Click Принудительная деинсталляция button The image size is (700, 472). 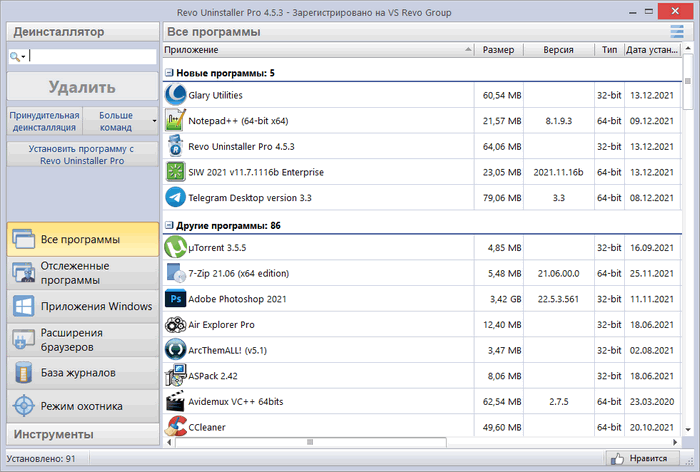click(45, 121)
